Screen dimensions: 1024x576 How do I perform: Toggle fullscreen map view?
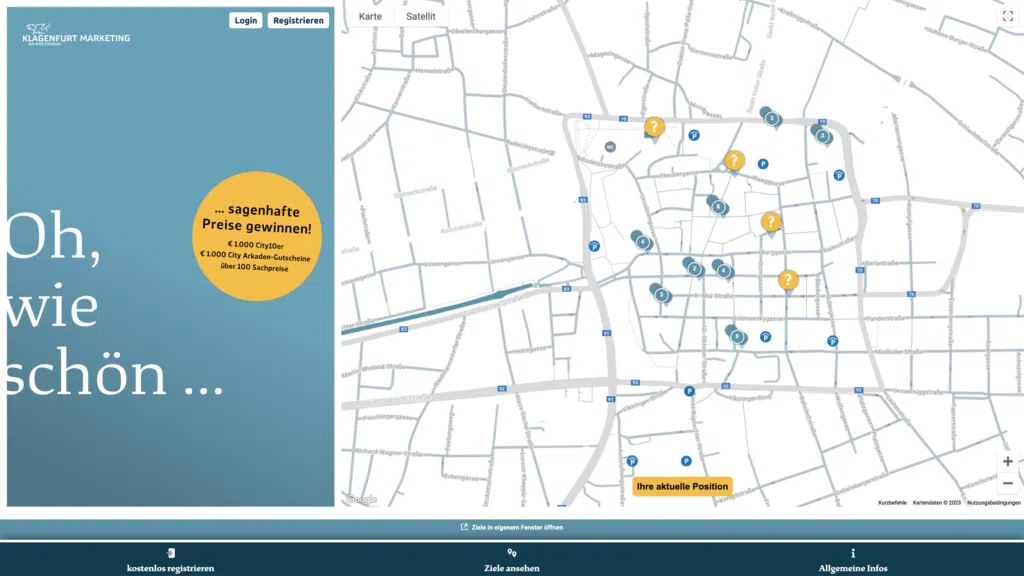click(1007, 16)
